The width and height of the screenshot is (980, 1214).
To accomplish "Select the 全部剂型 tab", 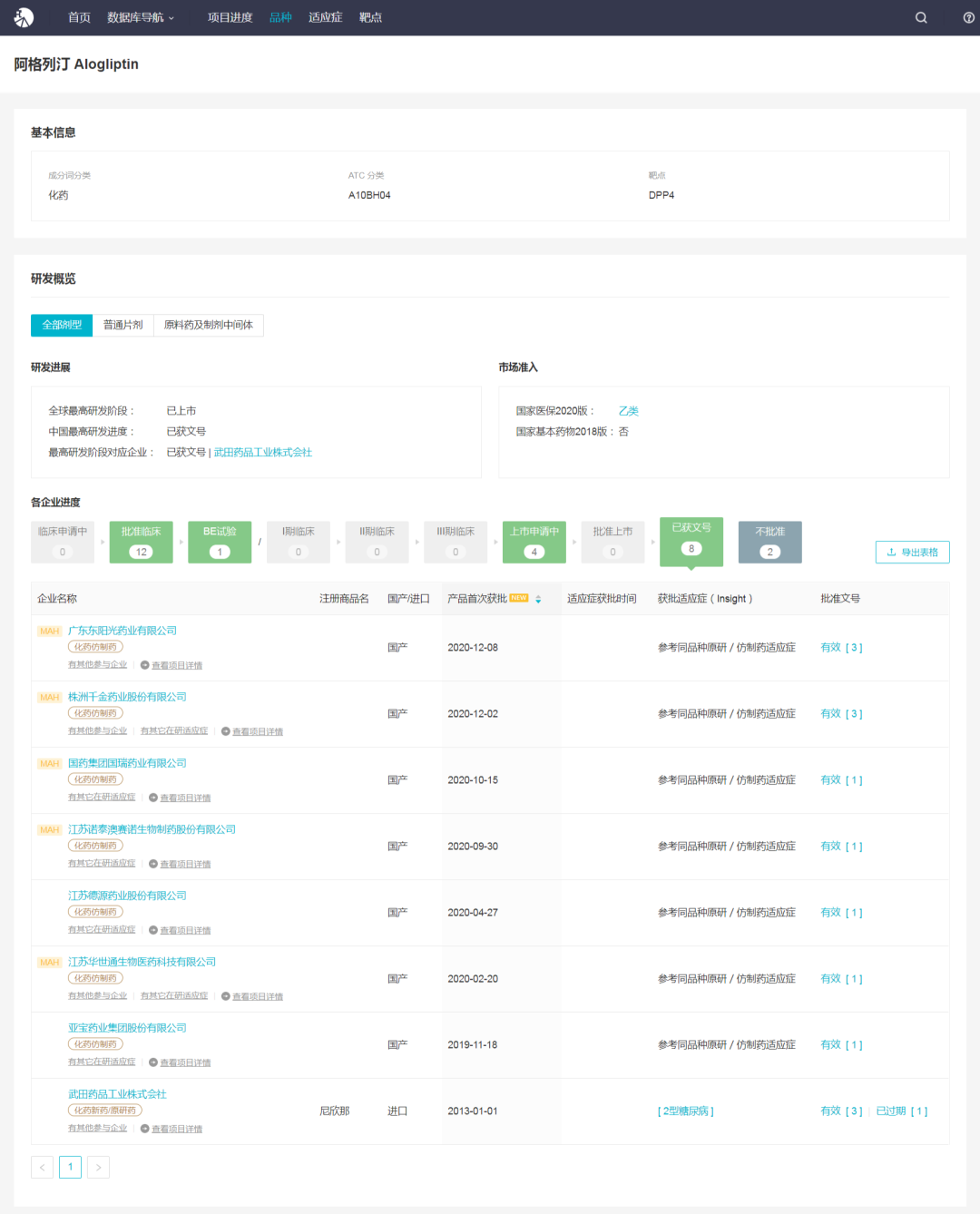I will [x=62, y=325].
